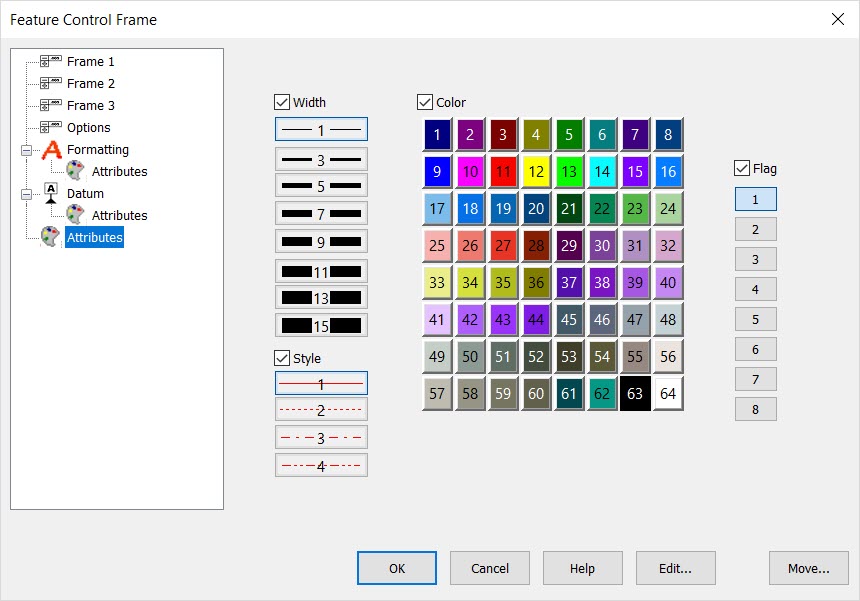Select color swatch 20 dark green

(536, 208)
